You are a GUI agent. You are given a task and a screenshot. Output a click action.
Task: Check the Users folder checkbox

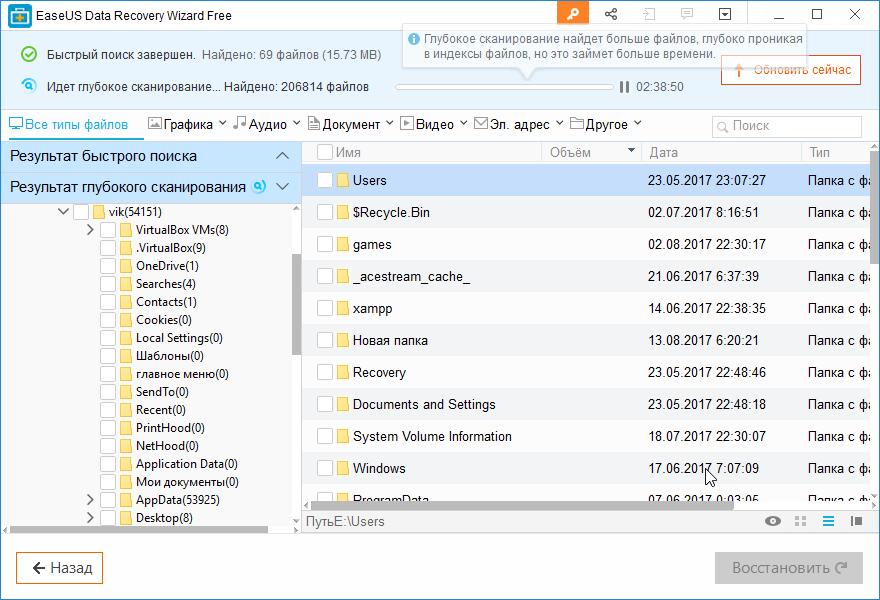325,180
